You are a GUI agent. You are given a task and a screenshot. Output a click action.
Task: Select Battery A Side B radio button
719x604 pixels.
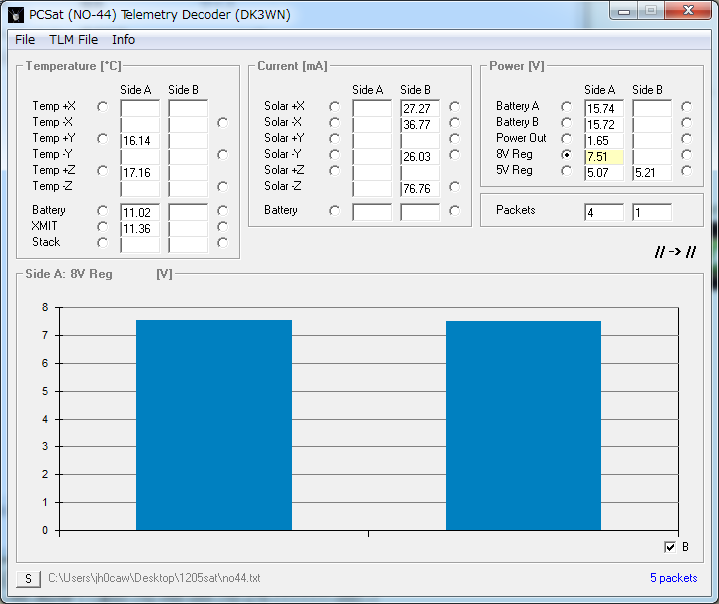[x=686, y=107]
